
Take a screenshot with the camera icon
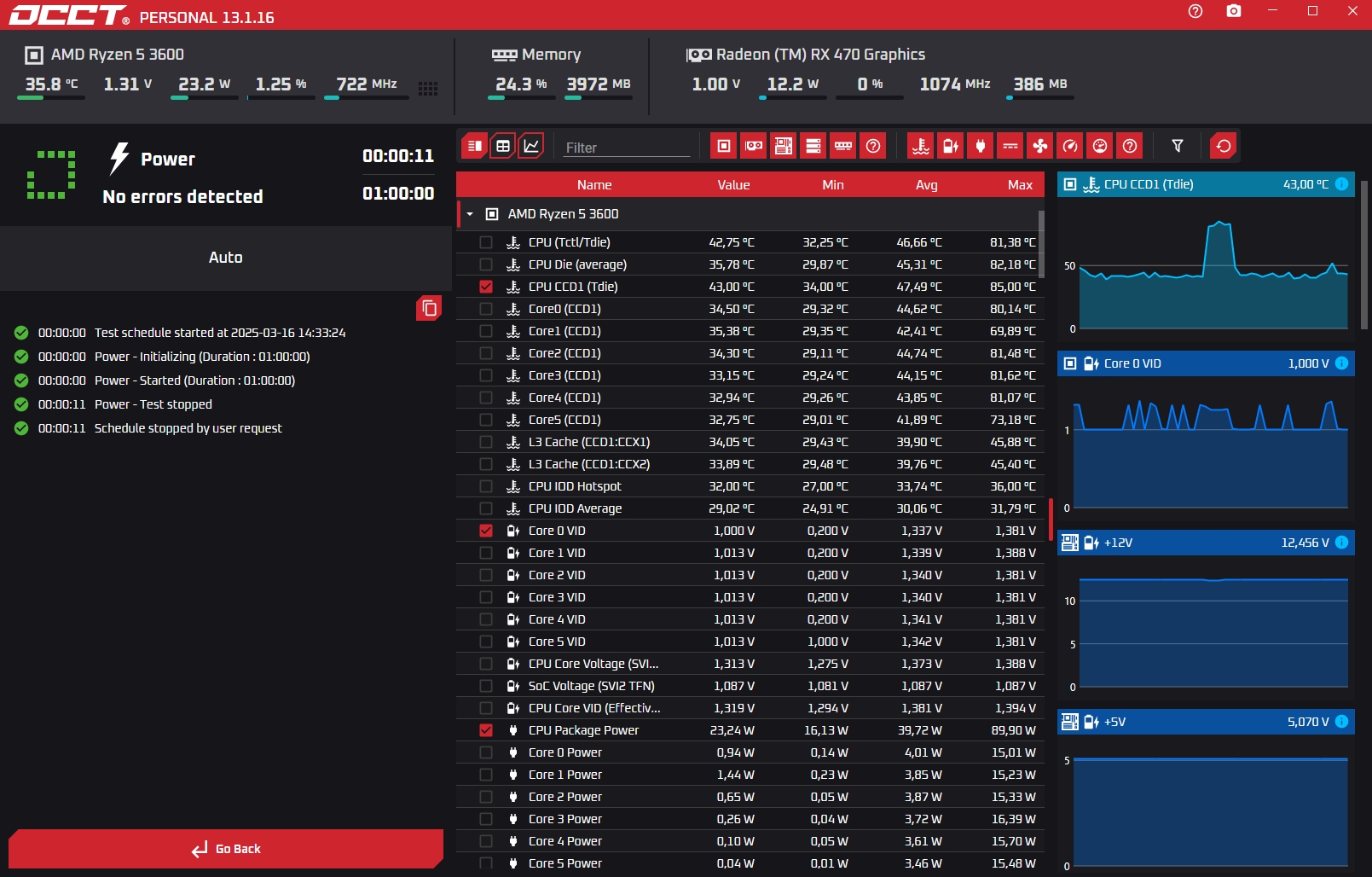click(x=1234, y=11)
